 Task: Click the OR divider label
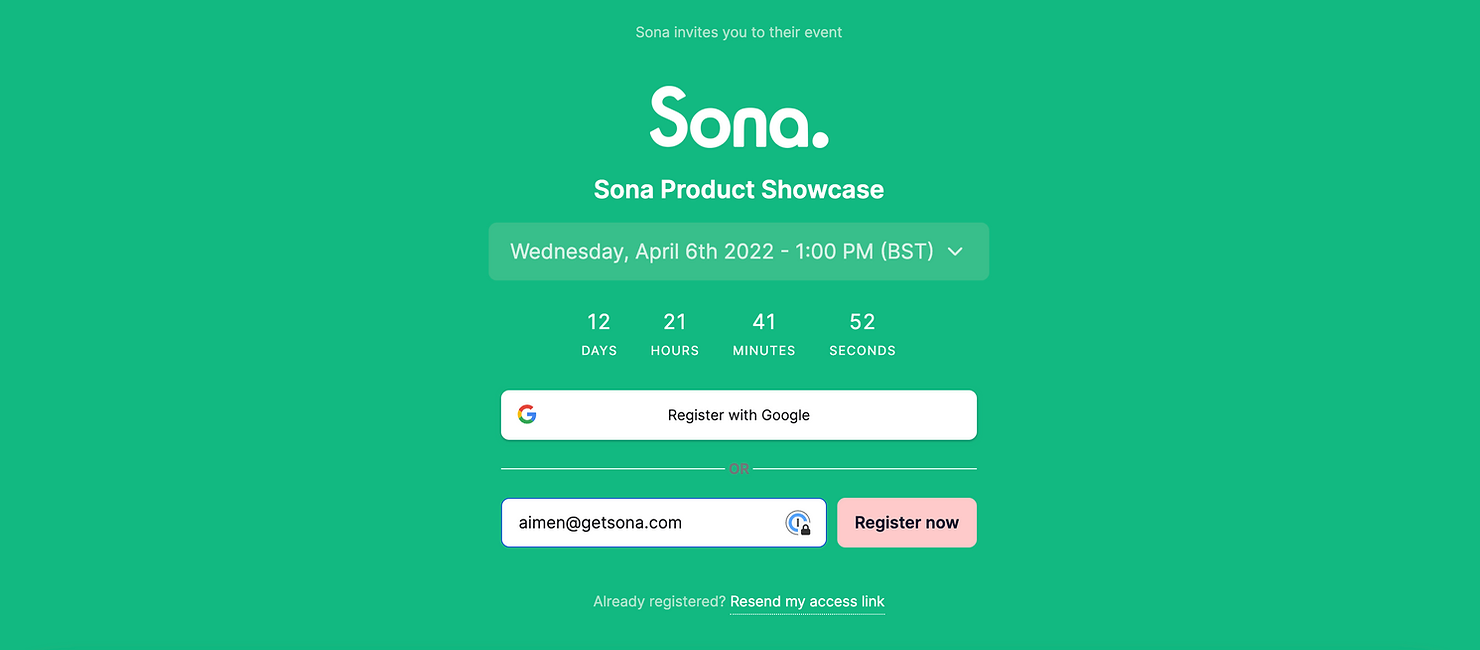739,468
